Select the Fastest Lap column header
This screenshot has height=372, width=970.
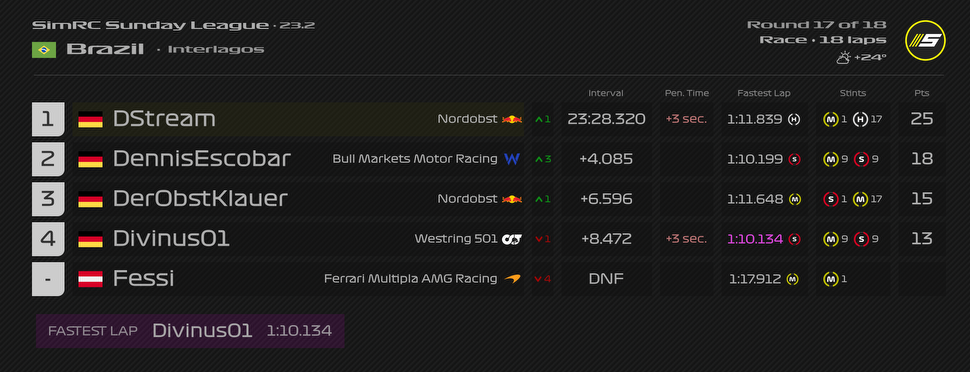tap(763, 93)
